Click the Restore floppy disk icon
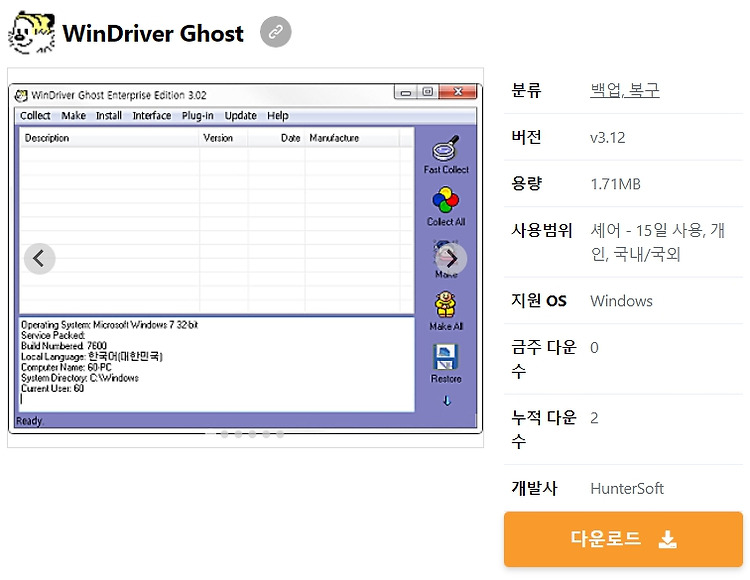 pos(445,357)
